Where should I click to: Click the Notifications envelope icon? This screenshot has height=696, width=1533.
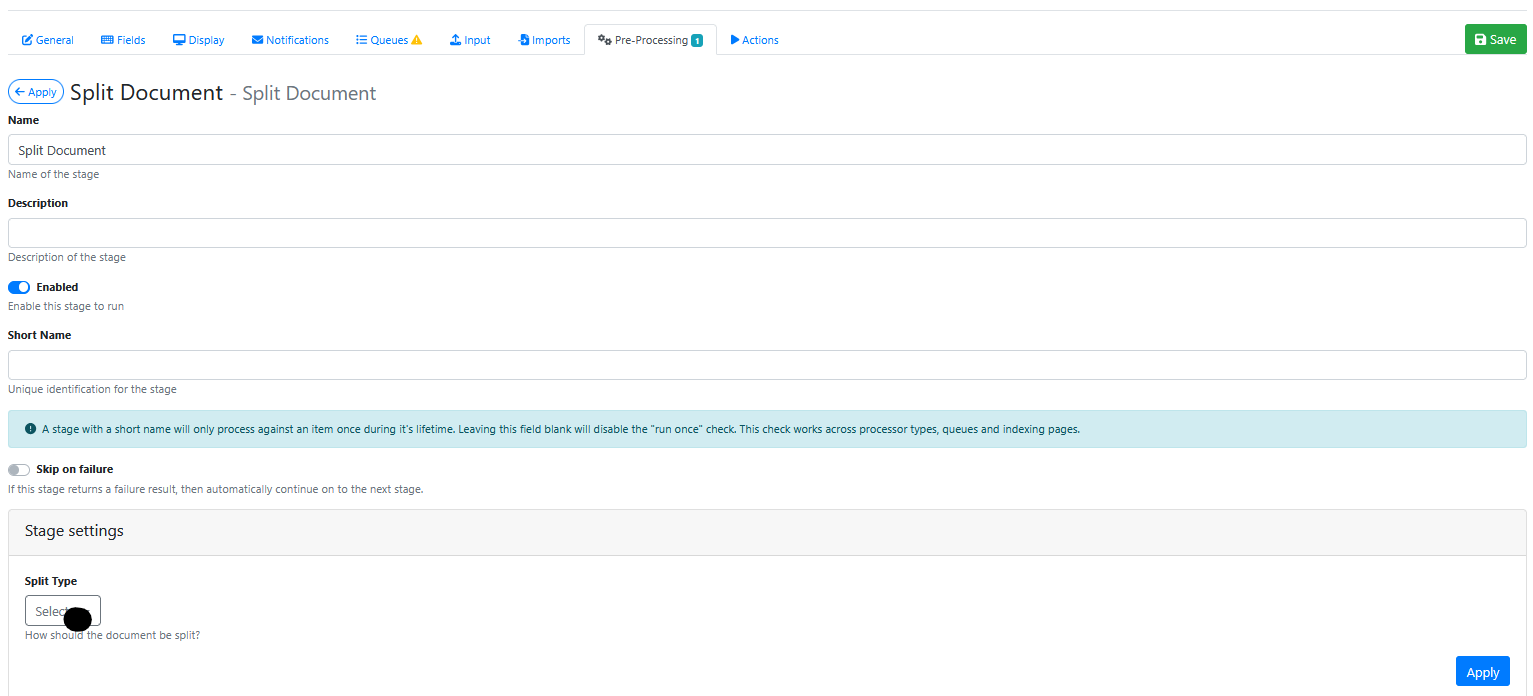257,40
